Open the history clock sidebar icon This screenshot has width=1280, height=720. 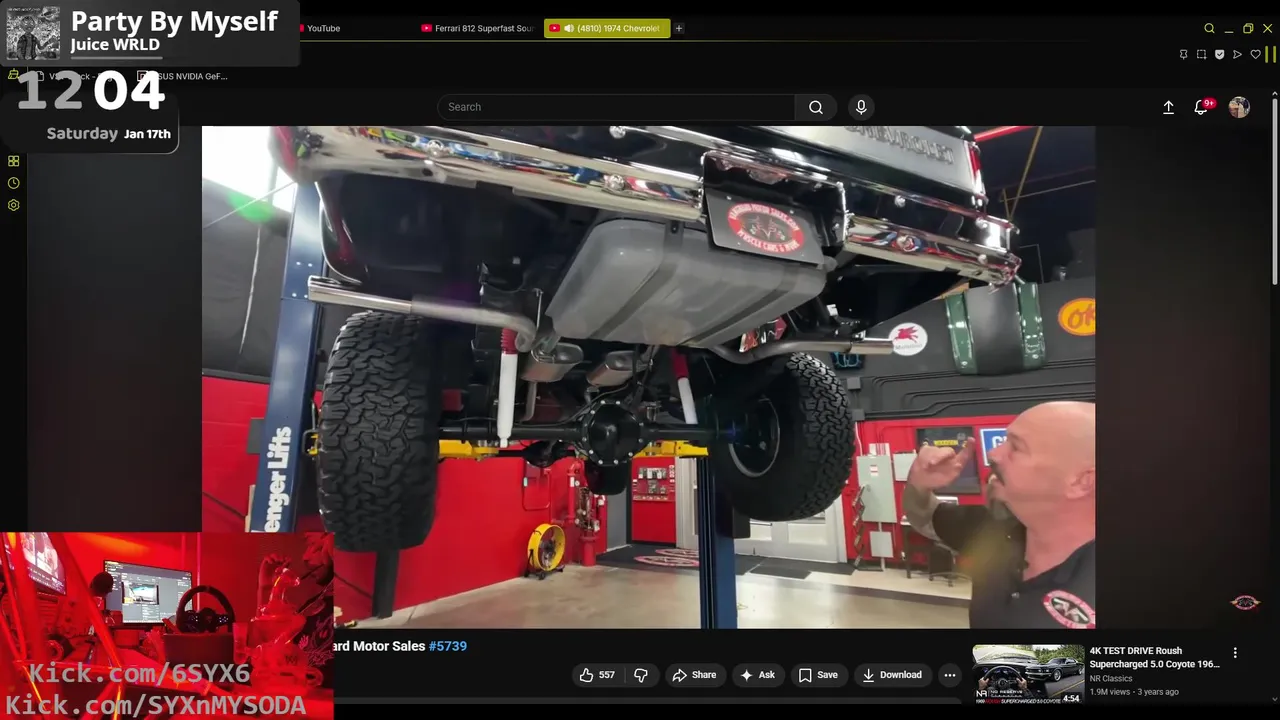pos(13,183)
